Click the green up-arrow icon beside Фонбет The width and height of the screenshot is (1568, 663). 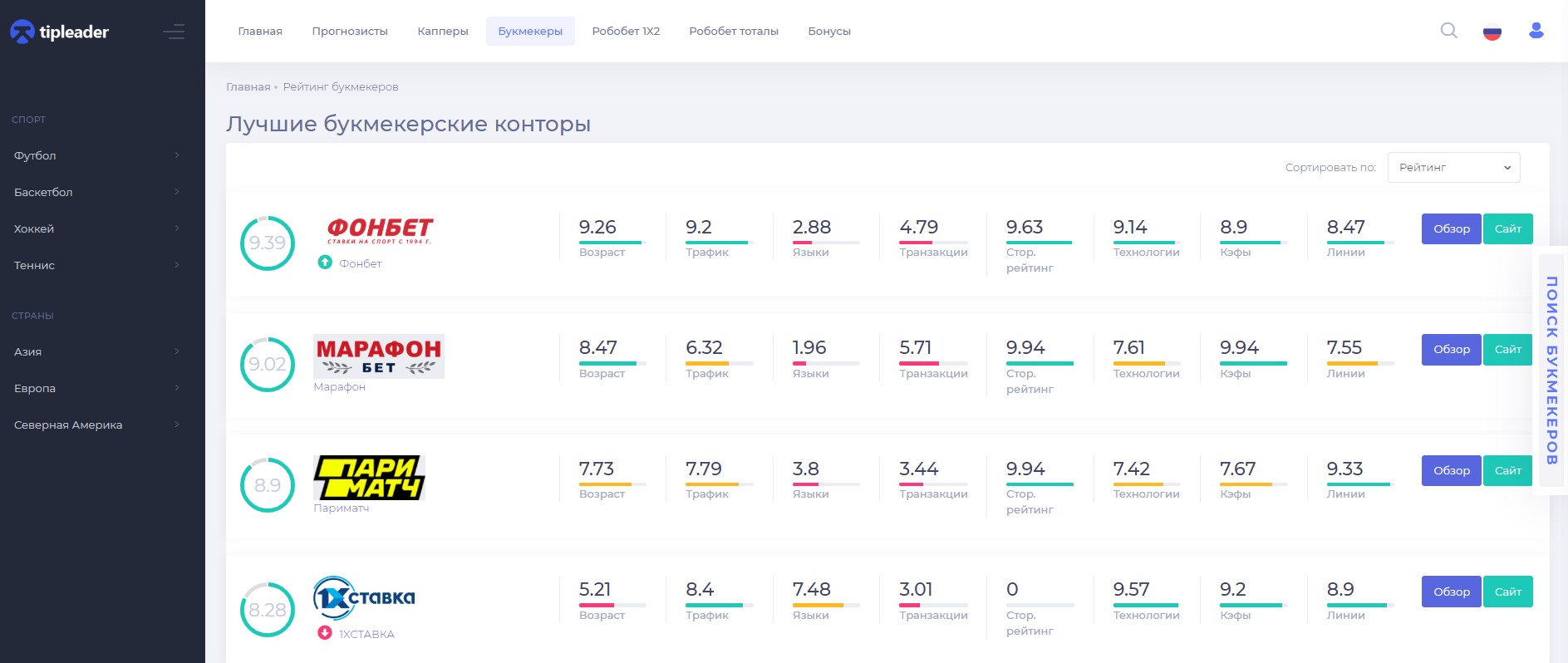(325, 263)
